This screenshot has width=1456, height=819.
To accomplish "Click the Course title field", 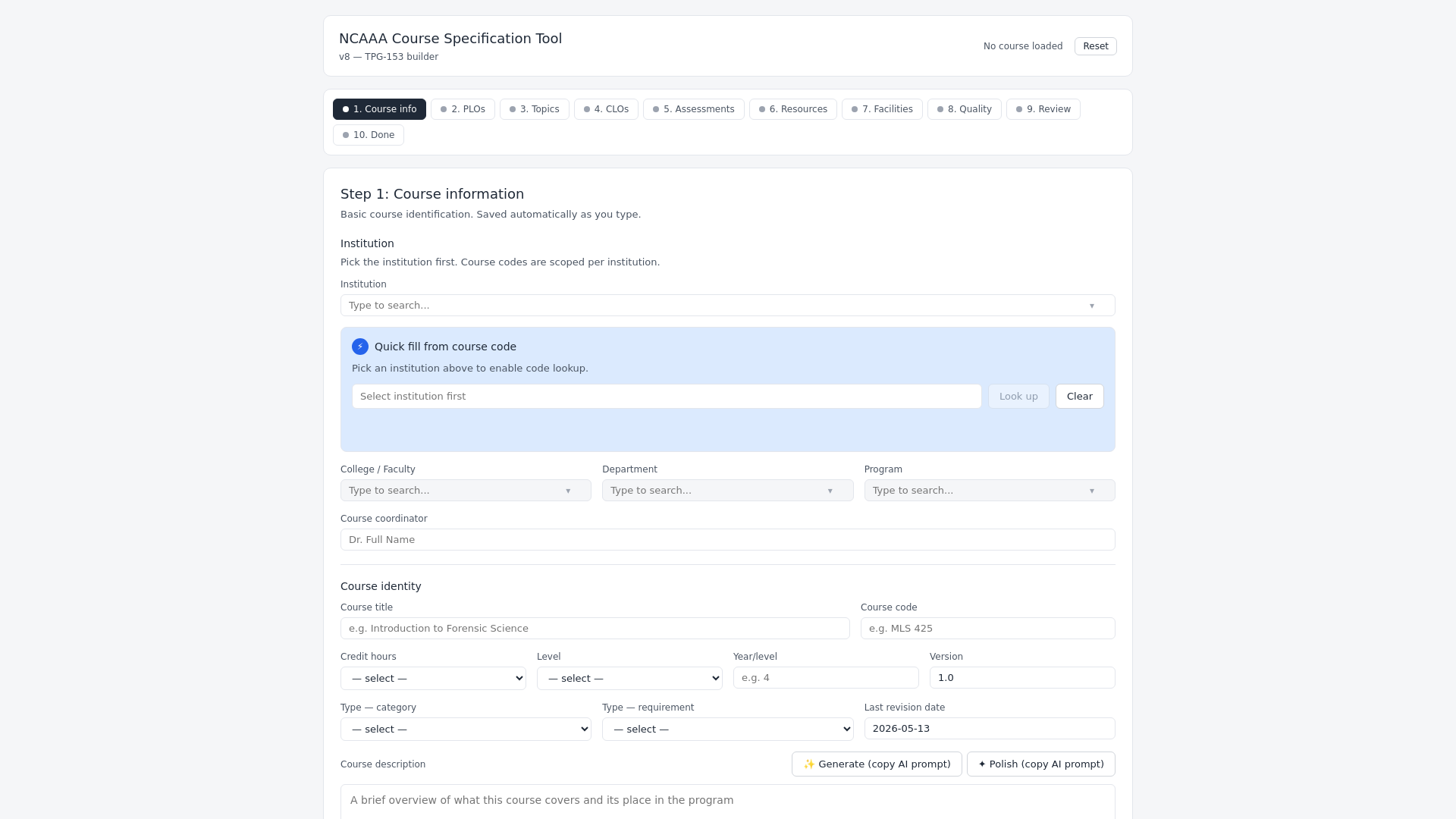I will pyautogui.click(x=595, y=629).
